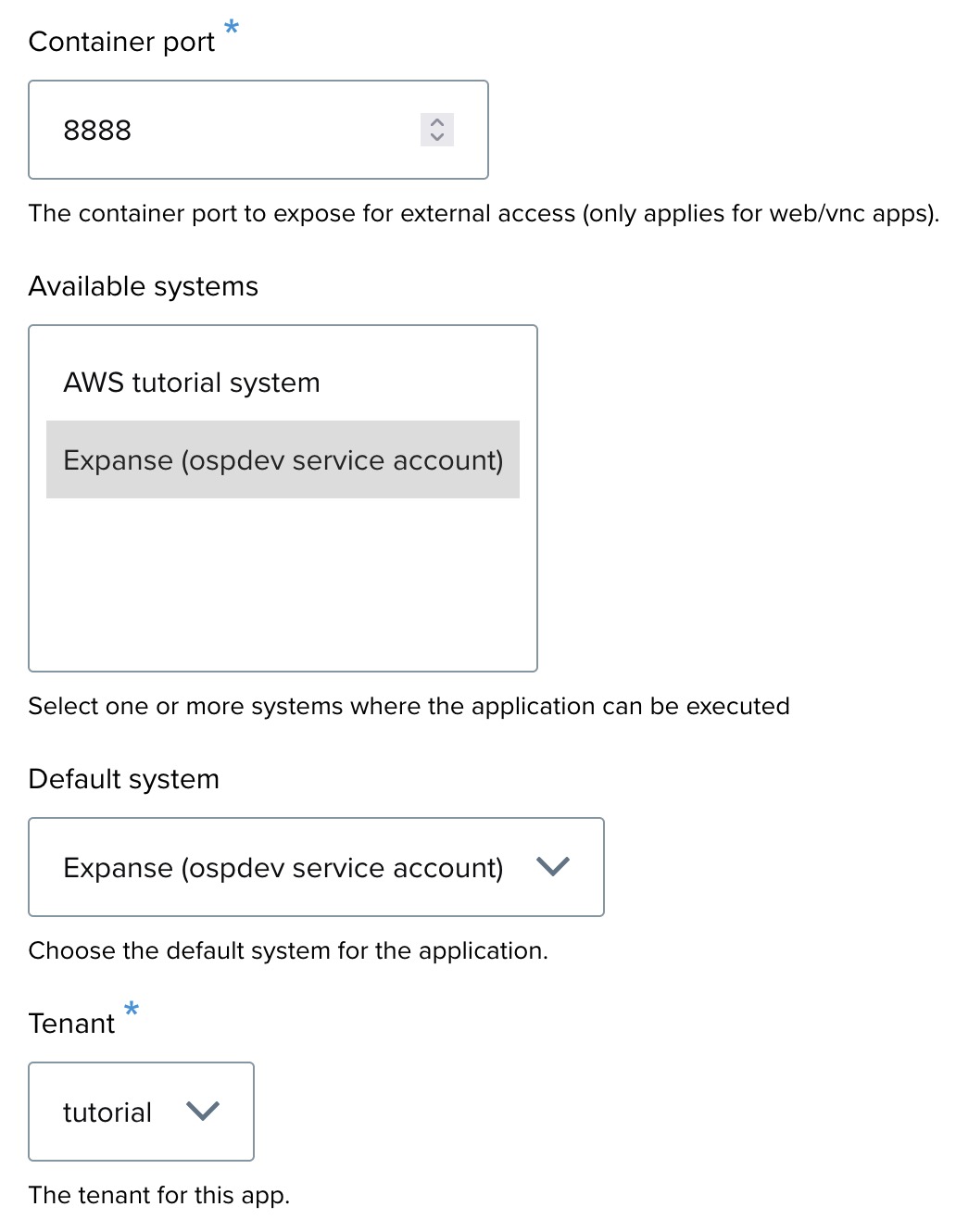Viewport: 956px width, 1232px height.
Task: Select AWS tutorial system in Available systems
Action: tap(191, 383)
